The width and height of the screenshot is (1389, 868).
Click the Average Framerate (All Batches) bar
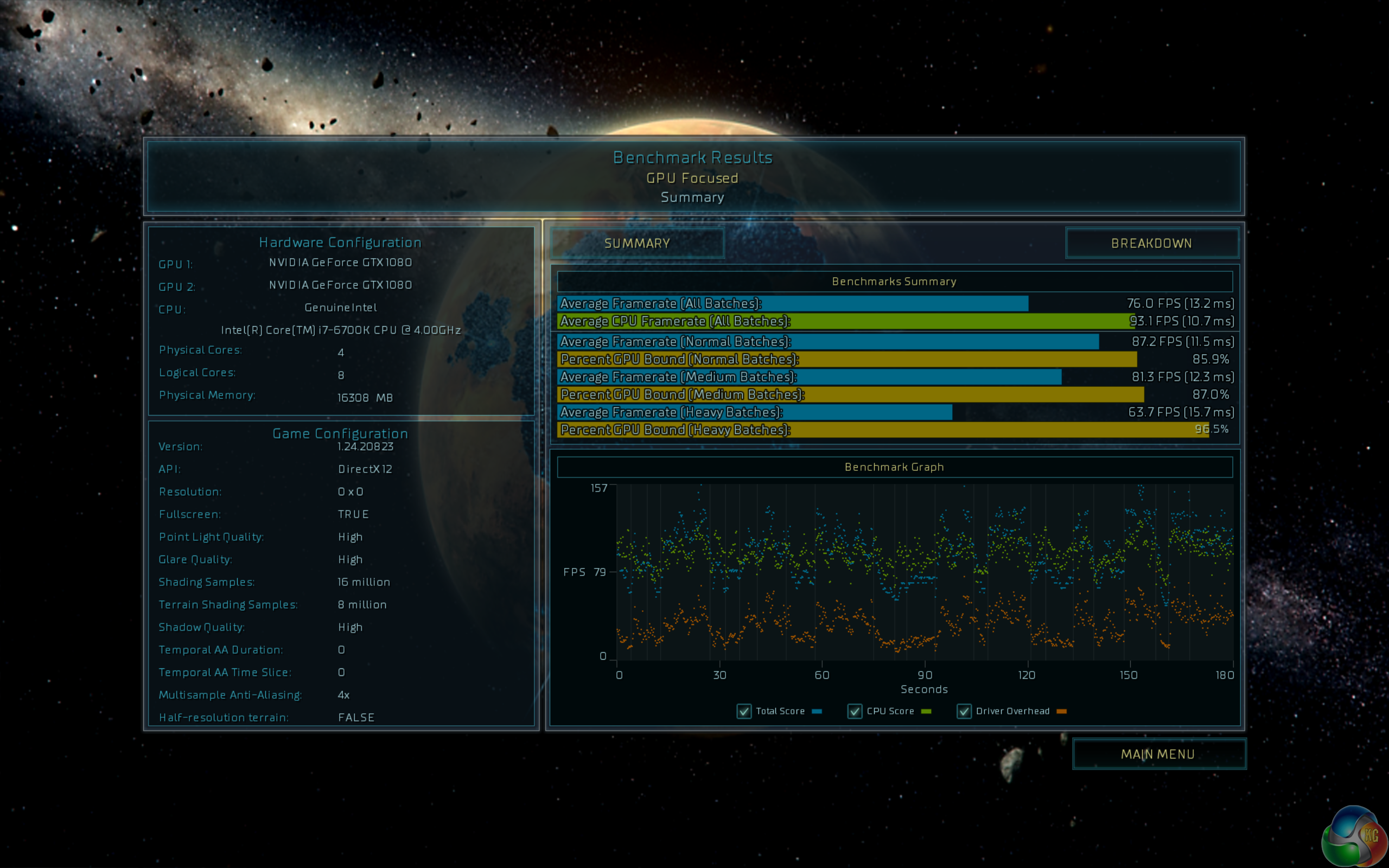(x=792, y=304)
